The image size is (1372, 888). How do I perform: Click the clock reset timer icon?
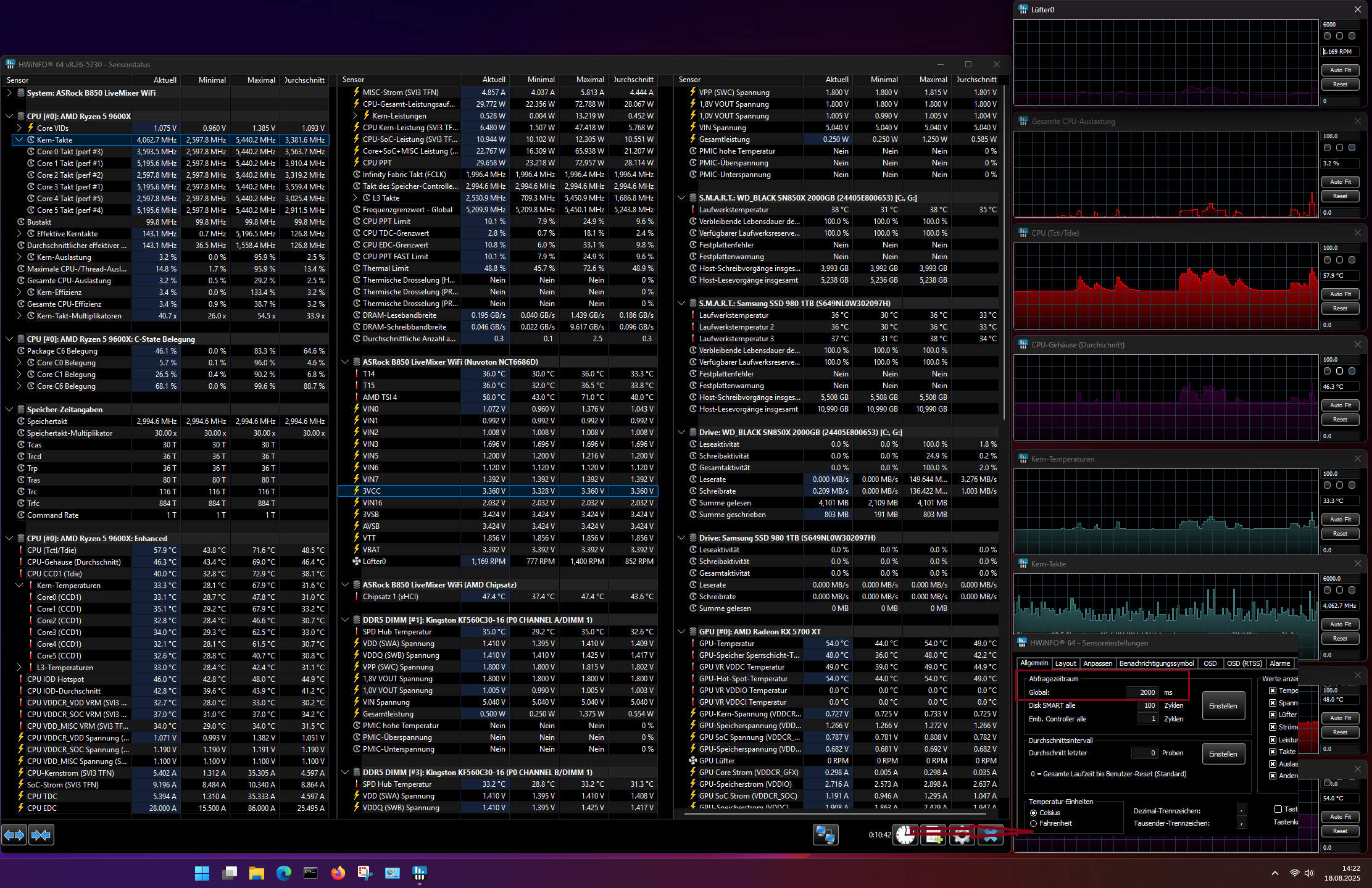coord(905,835)
